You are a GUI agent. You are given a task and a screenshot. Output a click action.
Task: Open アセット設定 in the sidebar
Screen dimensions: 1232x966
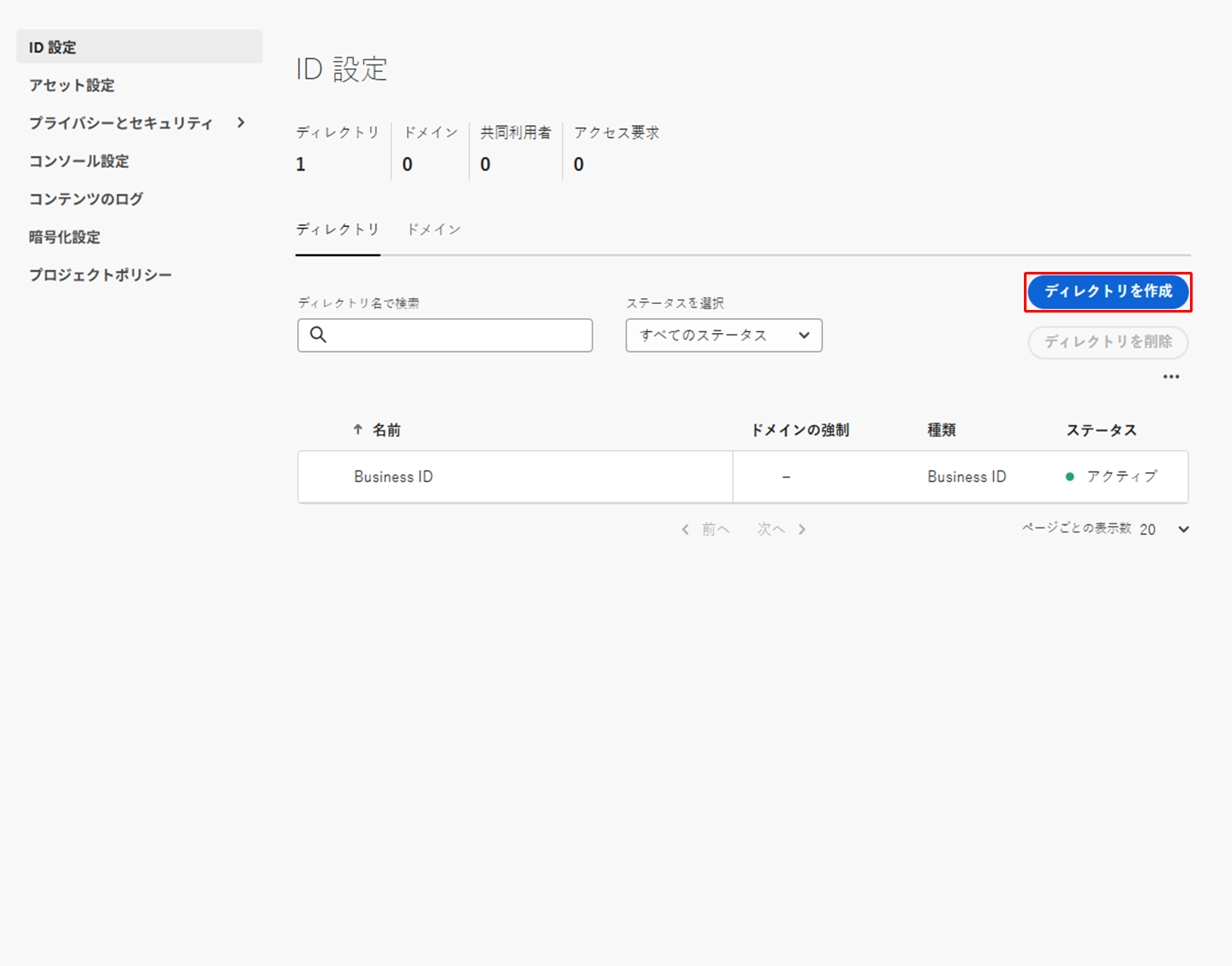[72, 85]
